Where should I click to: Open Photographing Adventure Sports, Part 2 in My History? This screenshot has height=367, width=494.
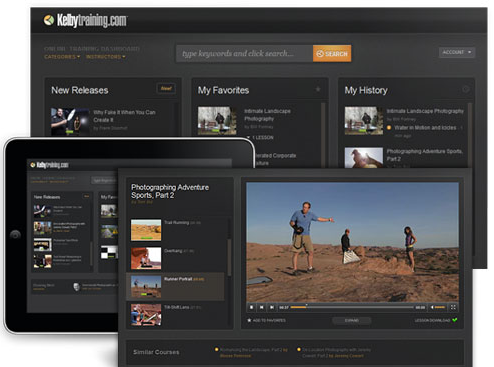(424, 155)
